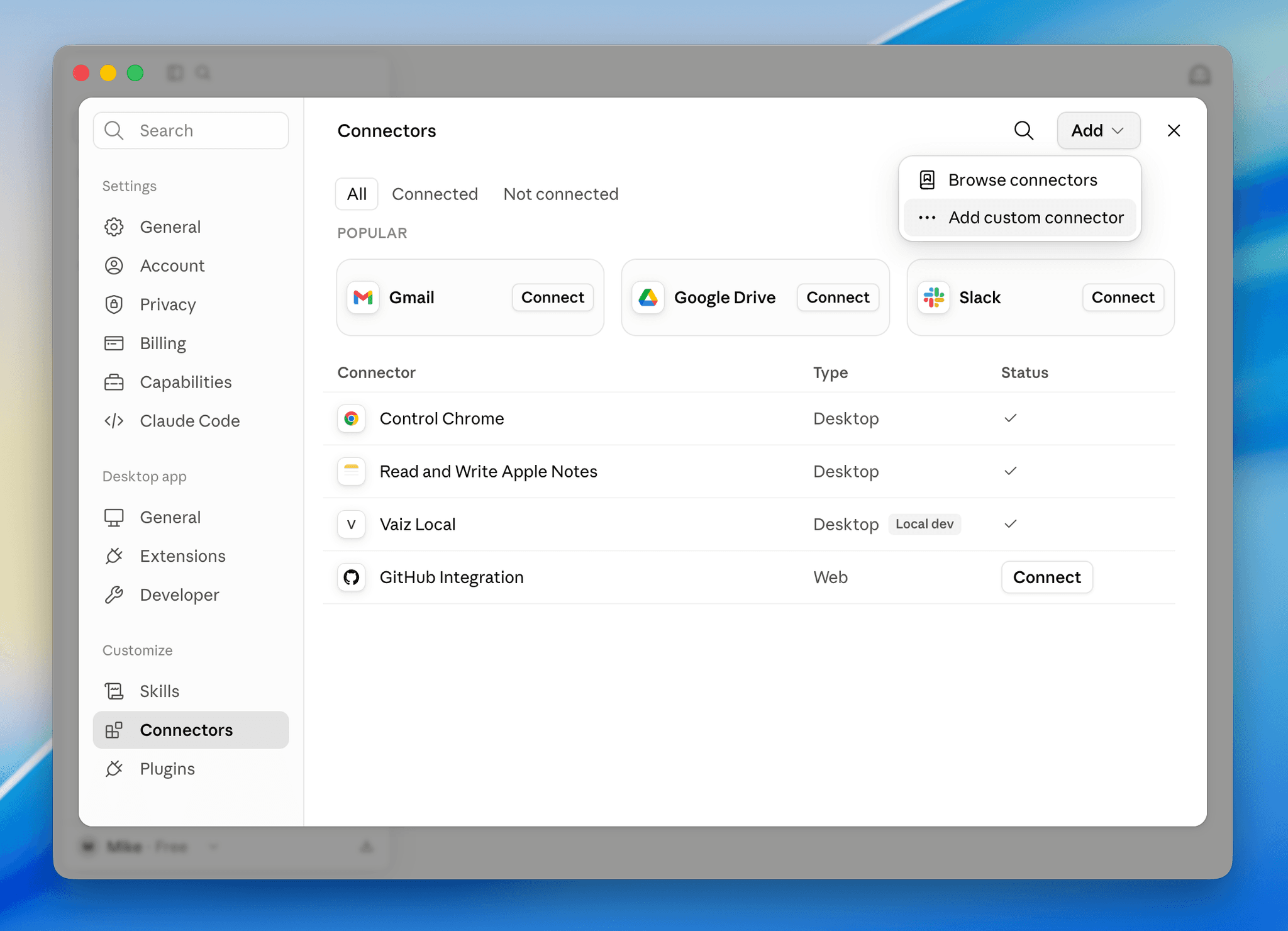This screenshot has height=931, width=1288.
Task: Click the Status column header
Action: pyautogui.click(x=1024, y=372)
